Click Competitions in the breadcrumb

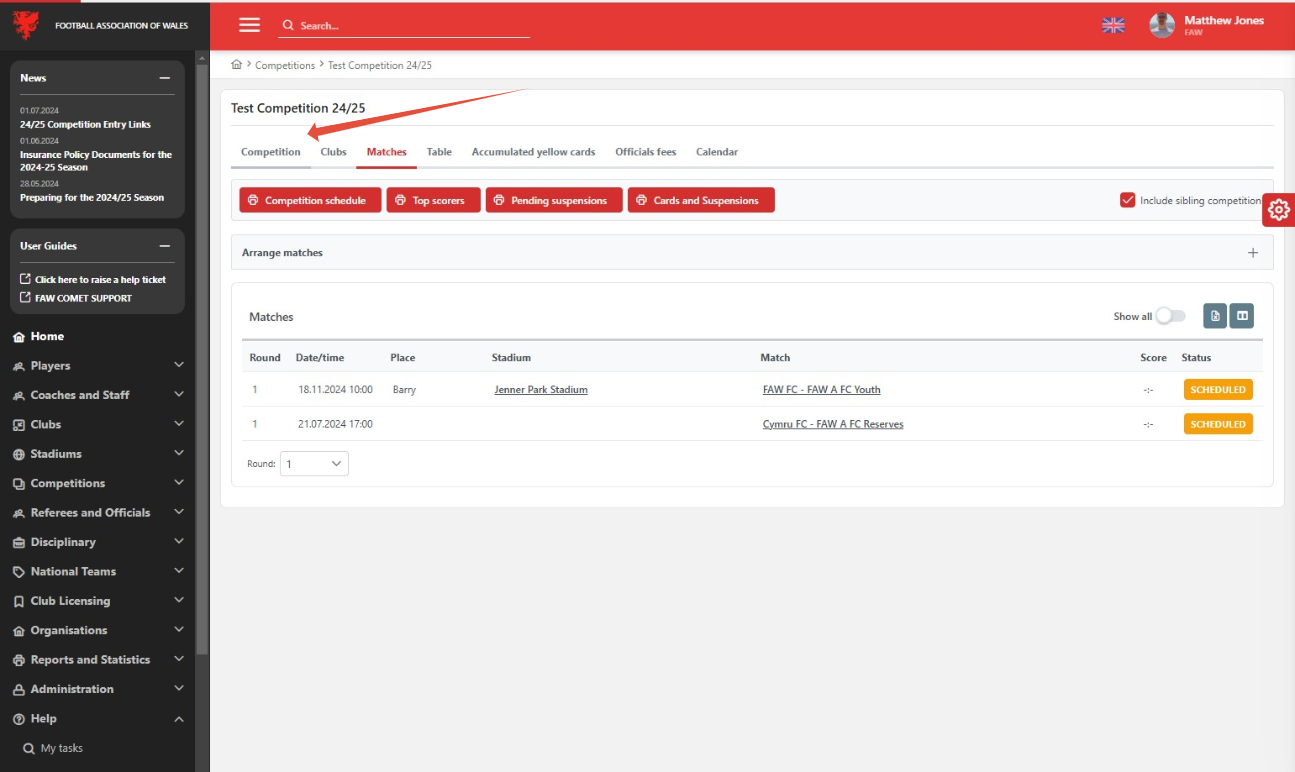(x=285, y=65)
